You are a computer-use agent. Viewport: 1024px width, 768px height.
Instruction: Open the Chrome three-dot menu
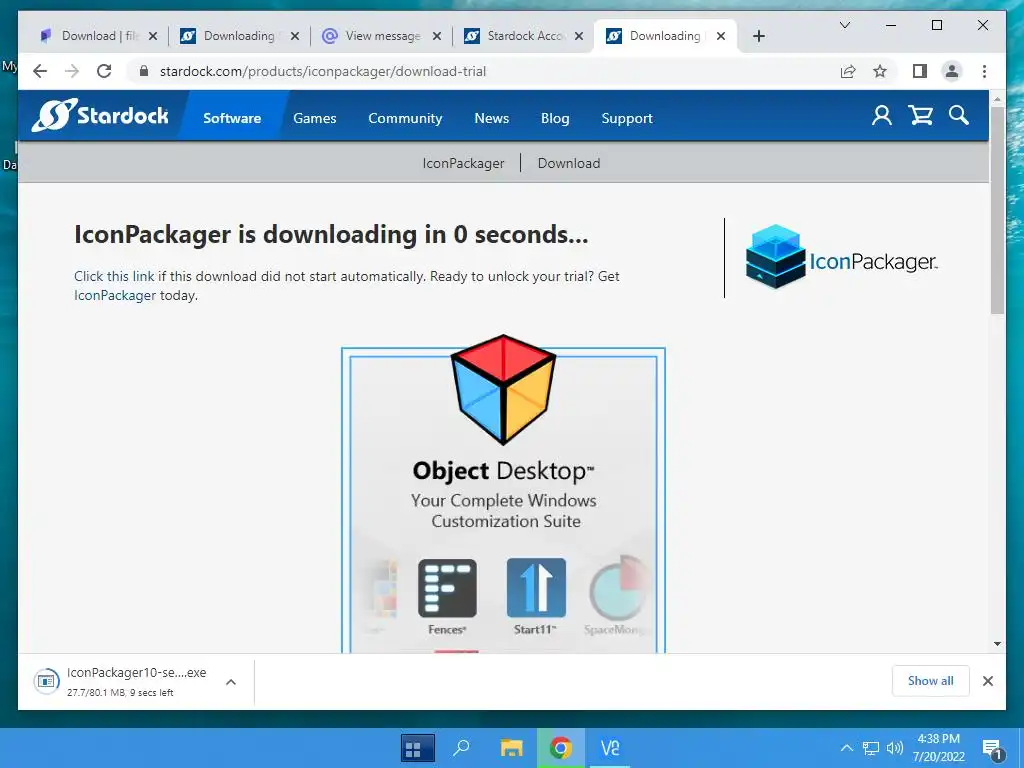pyautogui.click(x=984, y=71)
